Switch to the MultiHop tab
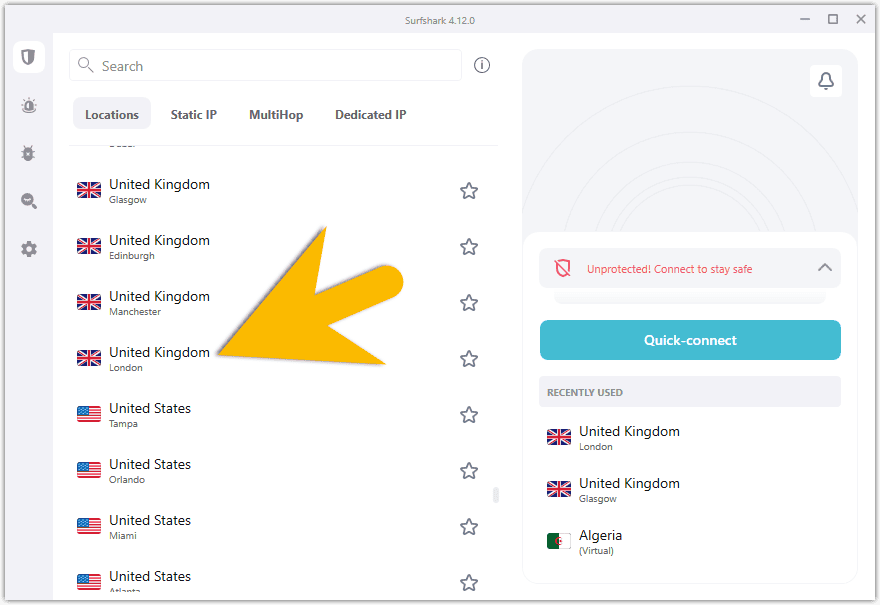This screenshot has height=605, width=880. (276, 115)
